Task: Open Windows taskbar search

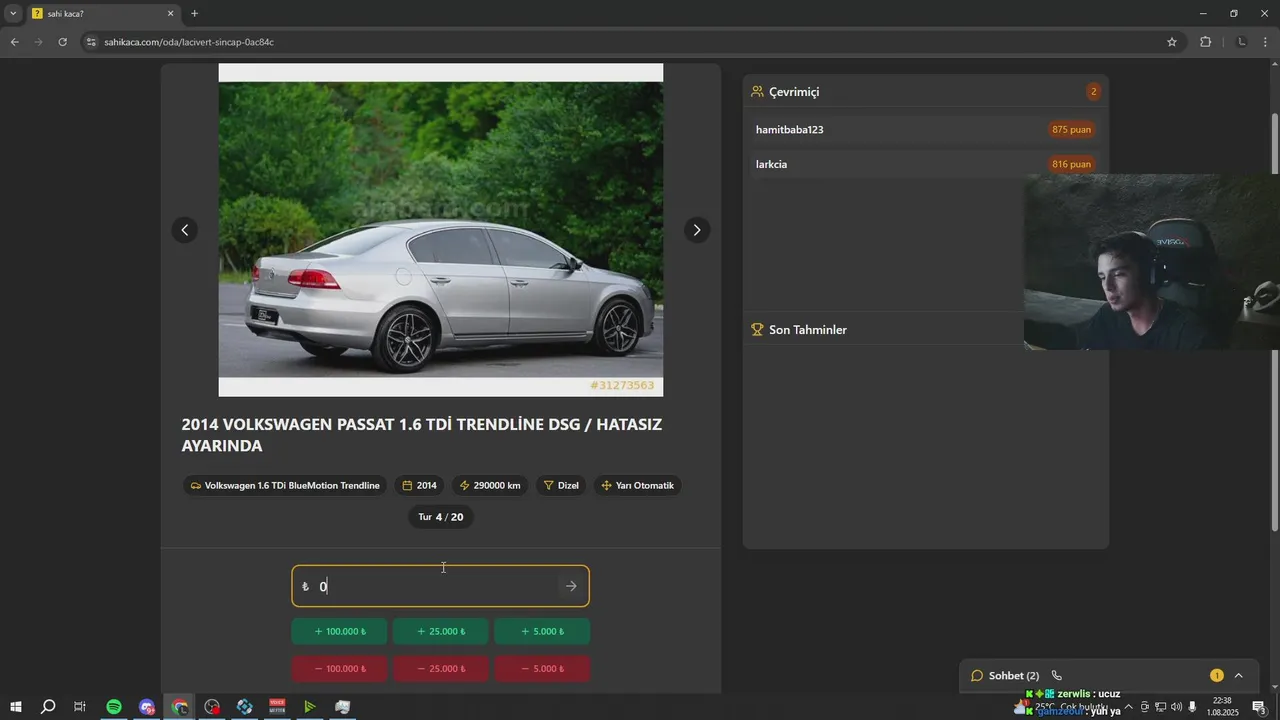Action: 47,707
